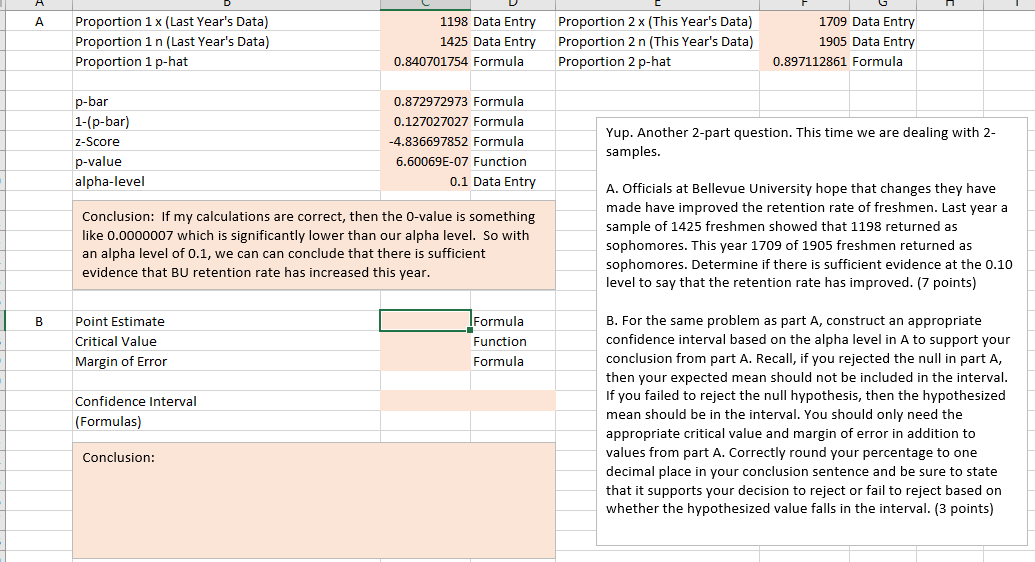Viewport: 1035px width, 562px height.
Task: Click the '(Formulas)' label cell
Action: coord(226,421)
